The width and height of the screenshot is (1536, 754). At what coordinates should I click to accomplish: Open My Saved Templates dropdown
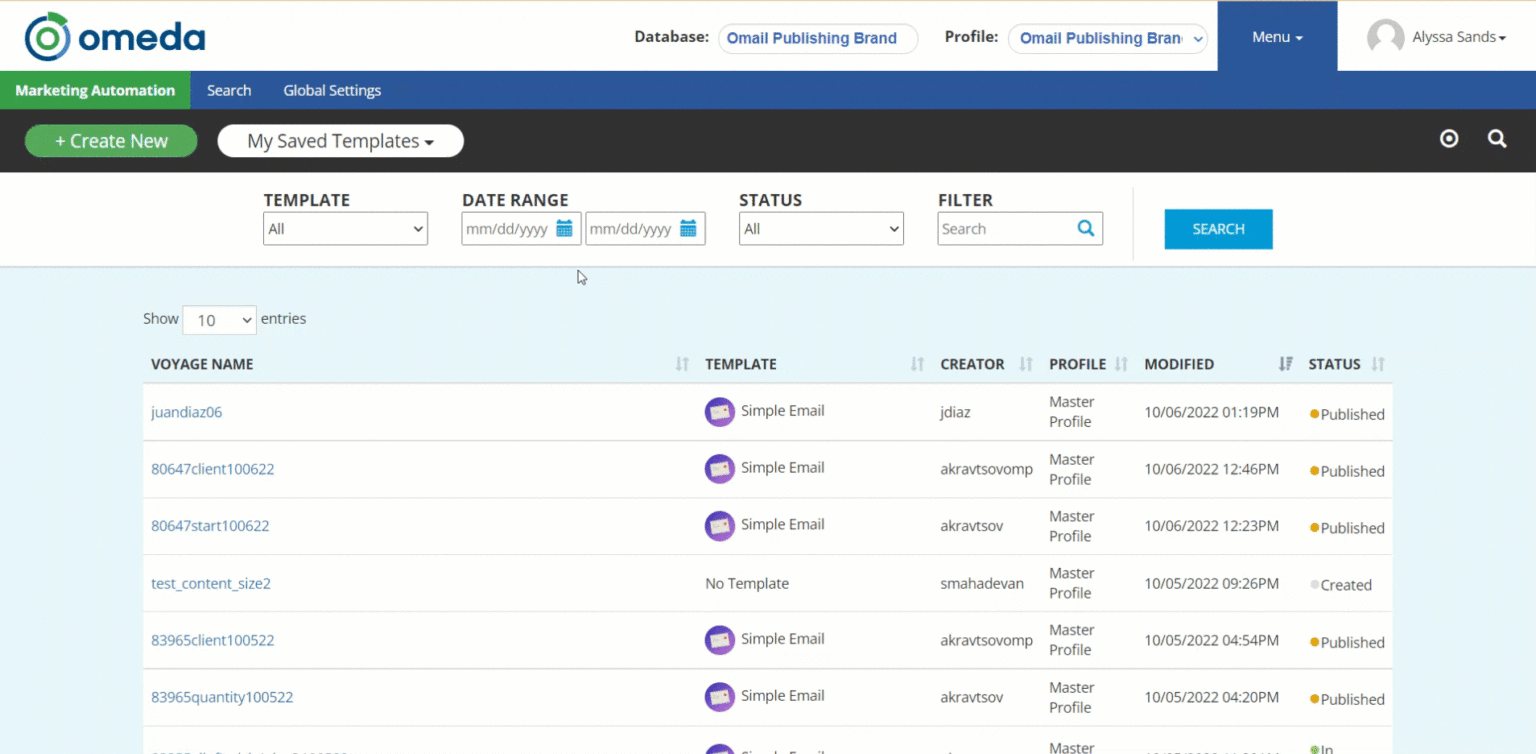point(340,141)
